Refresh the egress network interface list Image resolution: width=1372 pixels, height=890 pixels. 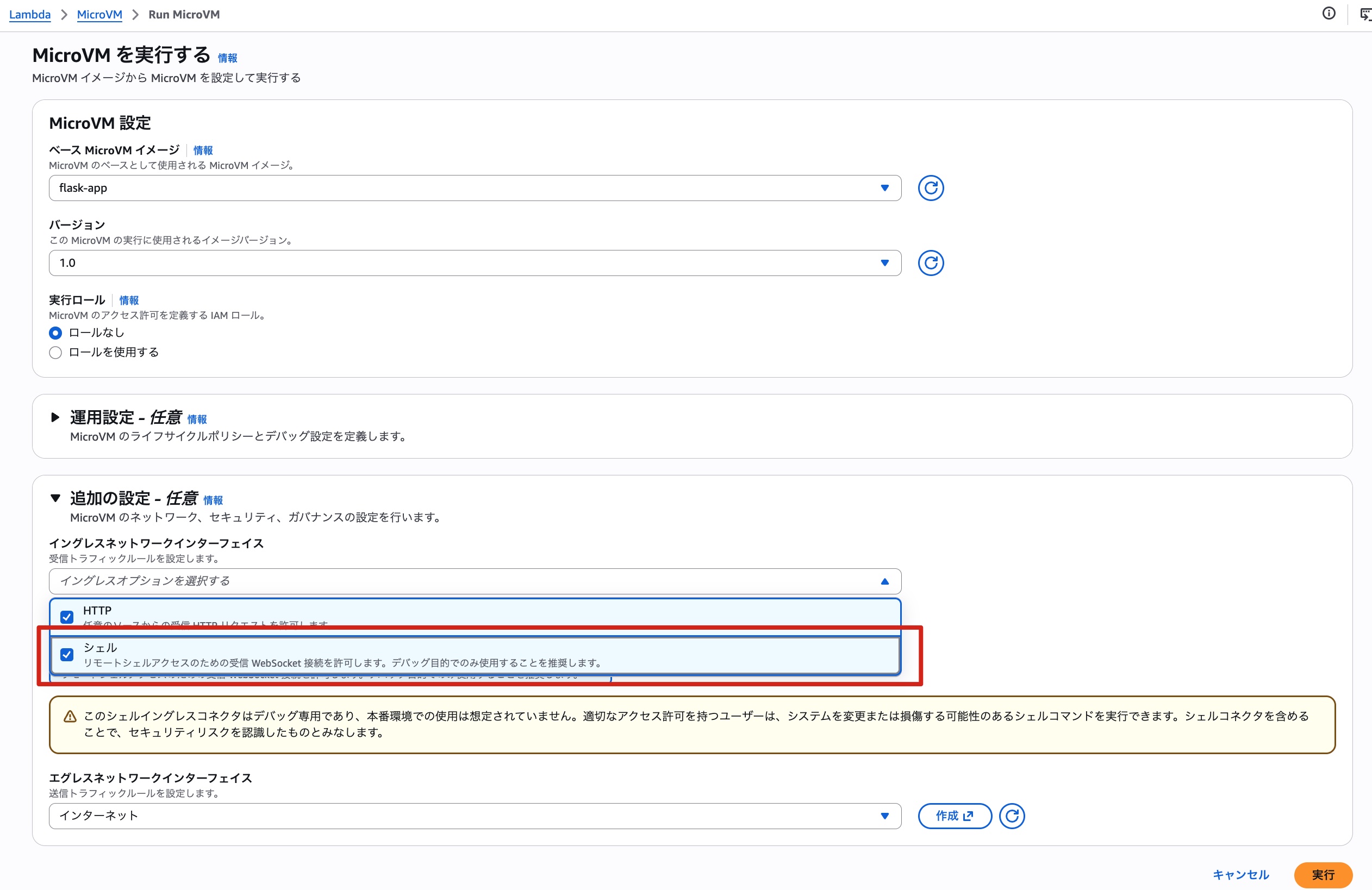pyautogui.click(x=1011, y=816)
